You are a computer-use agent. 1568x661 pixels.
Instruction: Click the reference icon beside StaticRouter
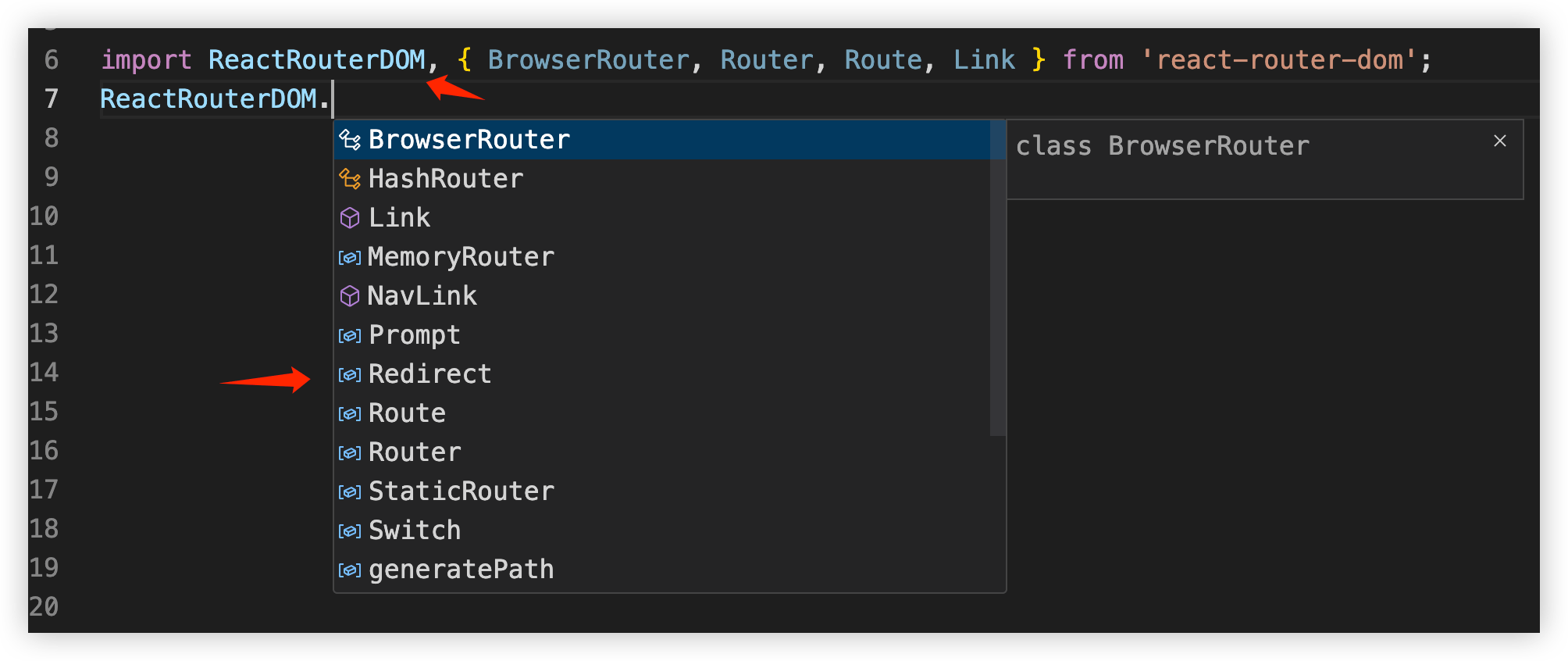(349, 491)
